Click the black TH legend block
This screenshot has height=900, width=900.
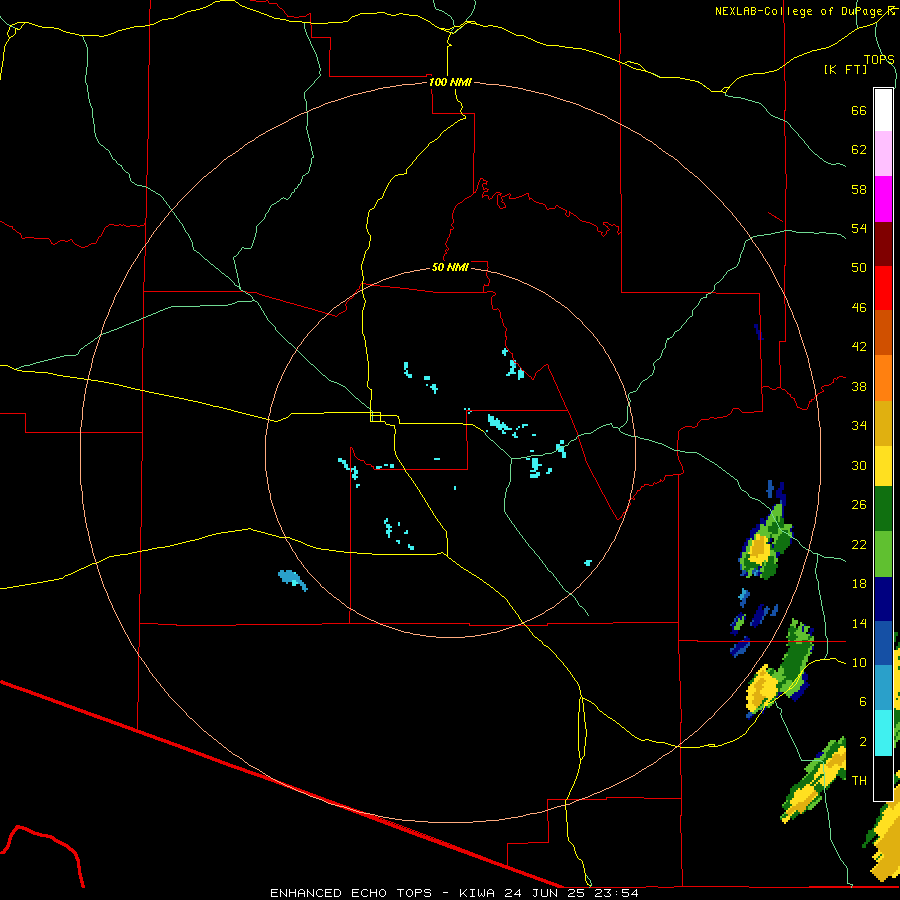click(883, 778)
